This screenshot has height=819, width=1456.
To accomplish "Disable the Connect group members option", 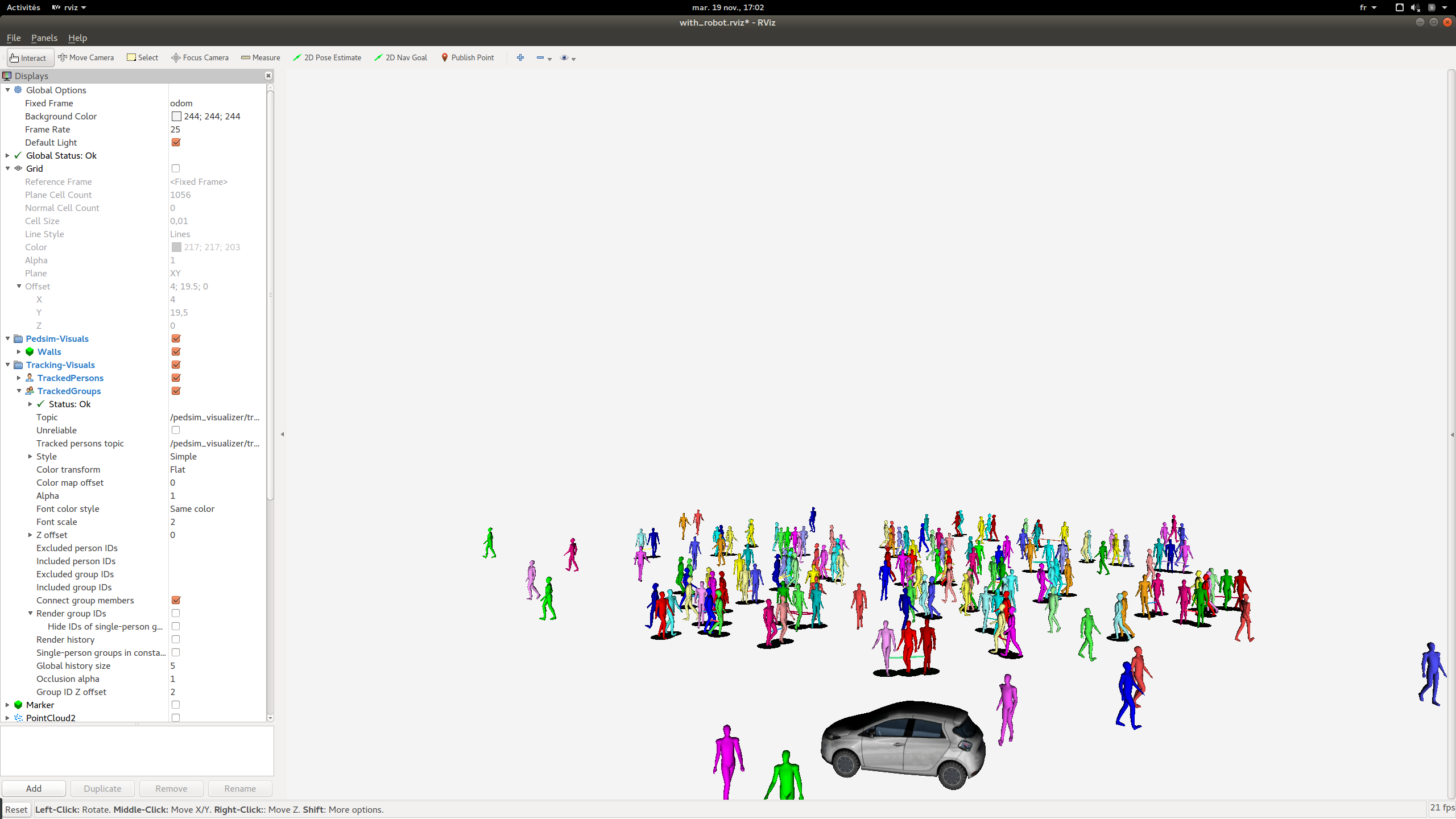I will click(176, 600).
